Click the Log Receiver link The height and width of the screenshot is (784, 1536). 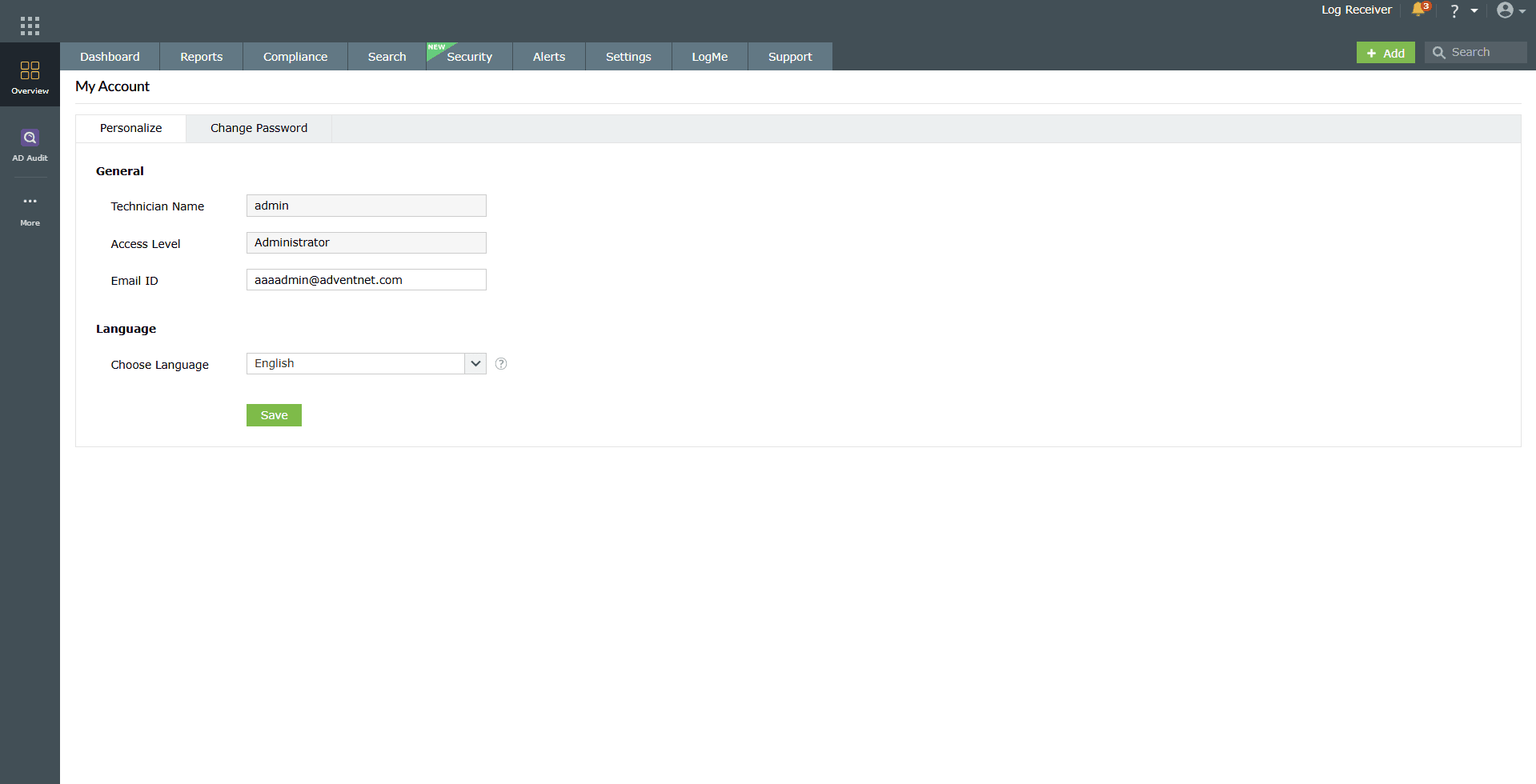(1356, 10)
